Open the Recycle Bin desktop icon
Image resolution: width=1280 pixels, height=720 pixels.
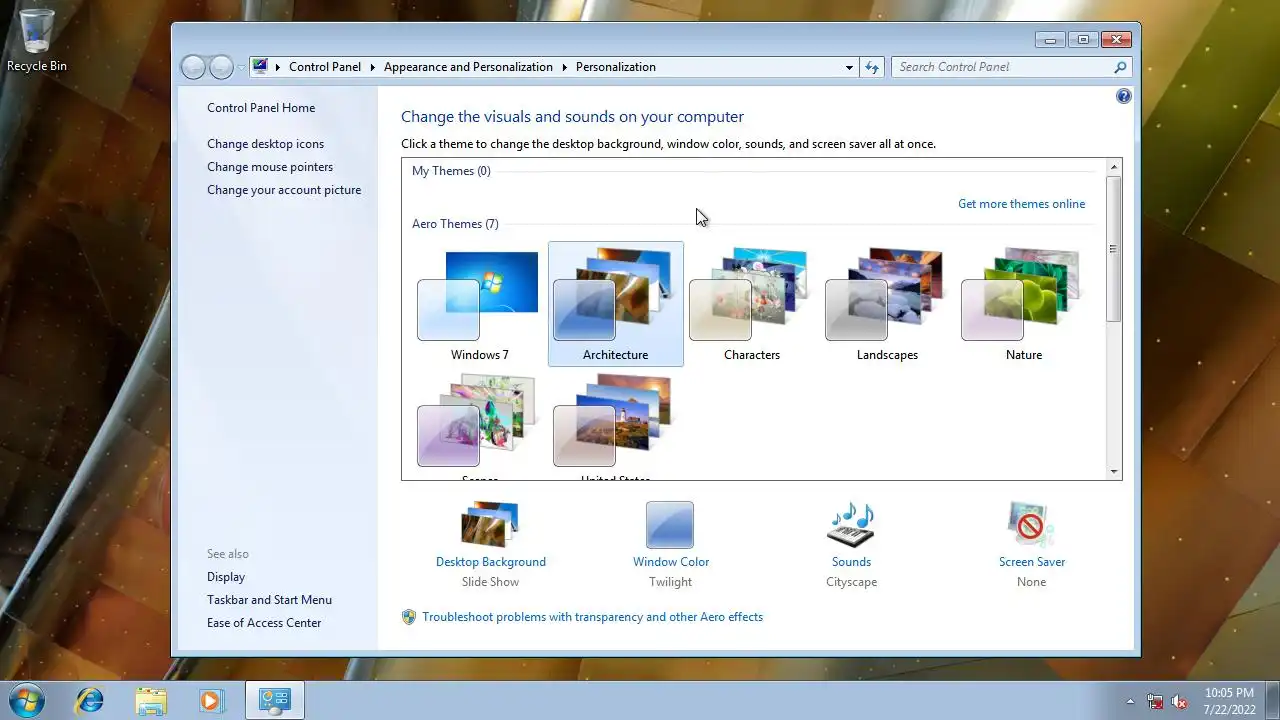point(37,41)
